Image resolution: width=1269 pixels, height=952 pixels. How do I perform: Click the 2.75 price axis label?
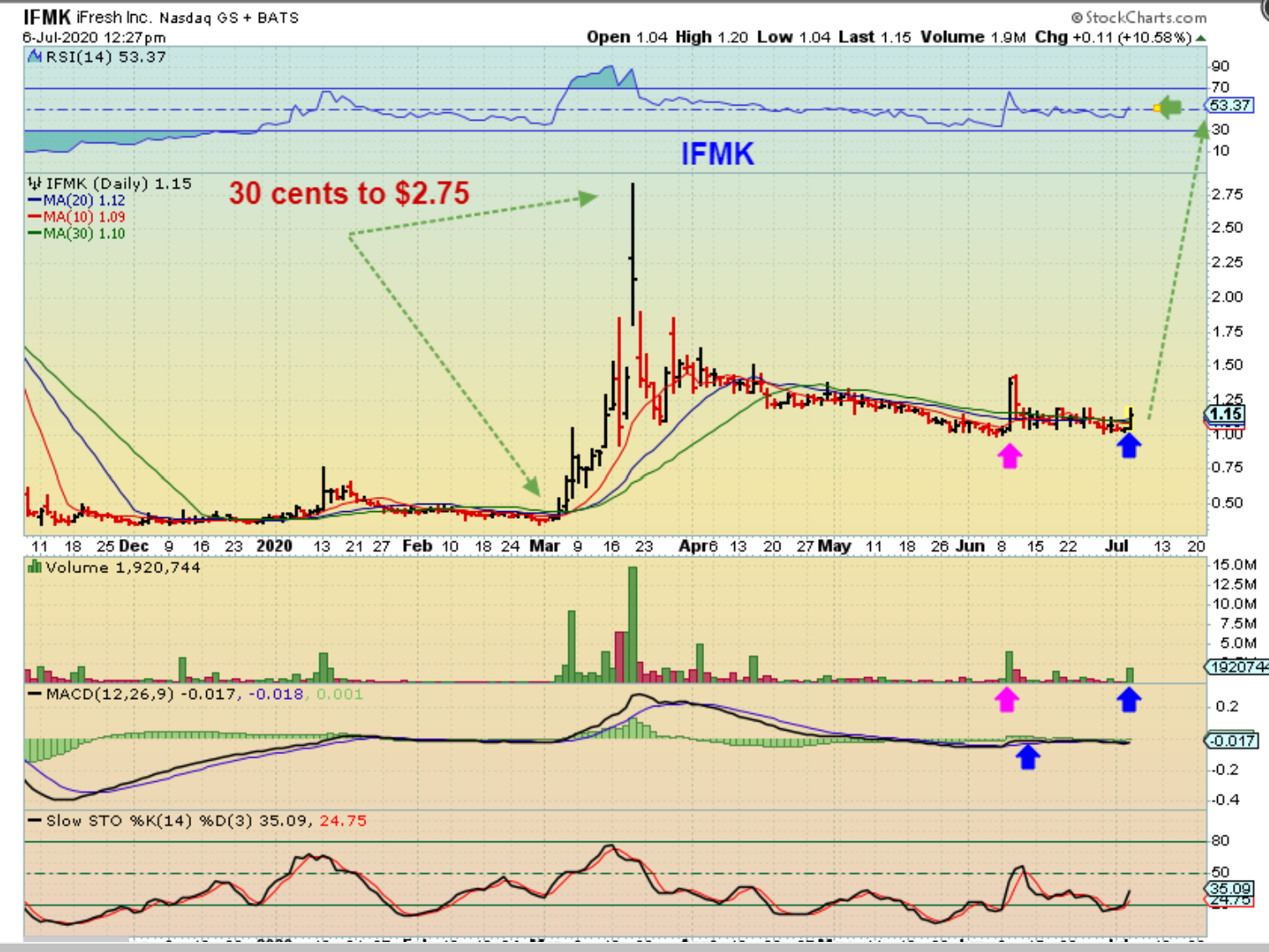click(x=1227, y=194)
